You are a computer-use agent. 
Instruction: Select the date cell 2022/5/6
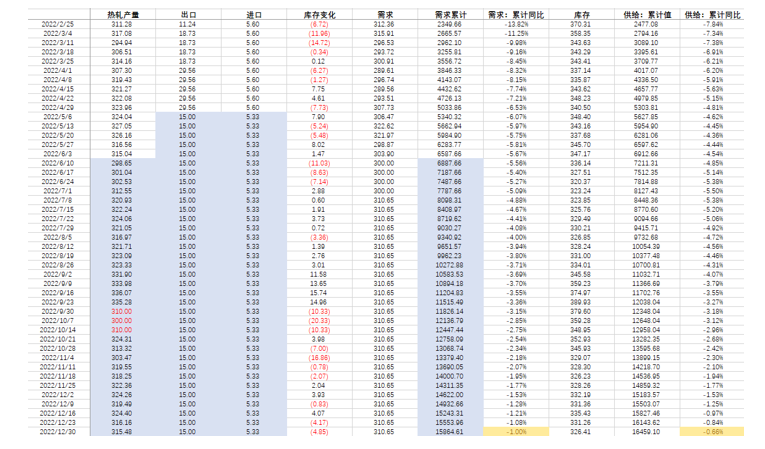(x=58, y=117)
